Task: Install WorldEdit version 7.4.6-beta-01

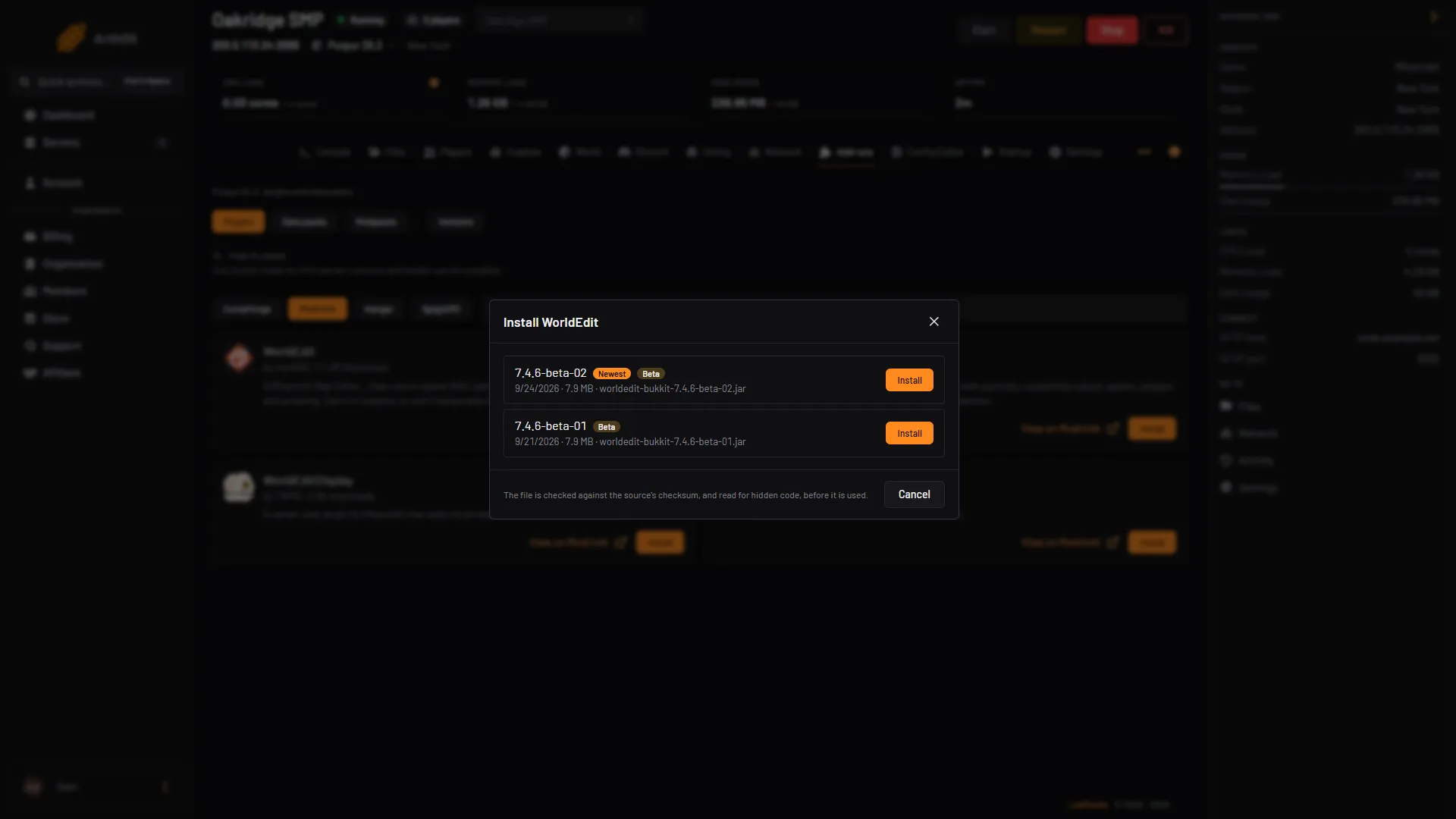Action: [x=909, y=433]
